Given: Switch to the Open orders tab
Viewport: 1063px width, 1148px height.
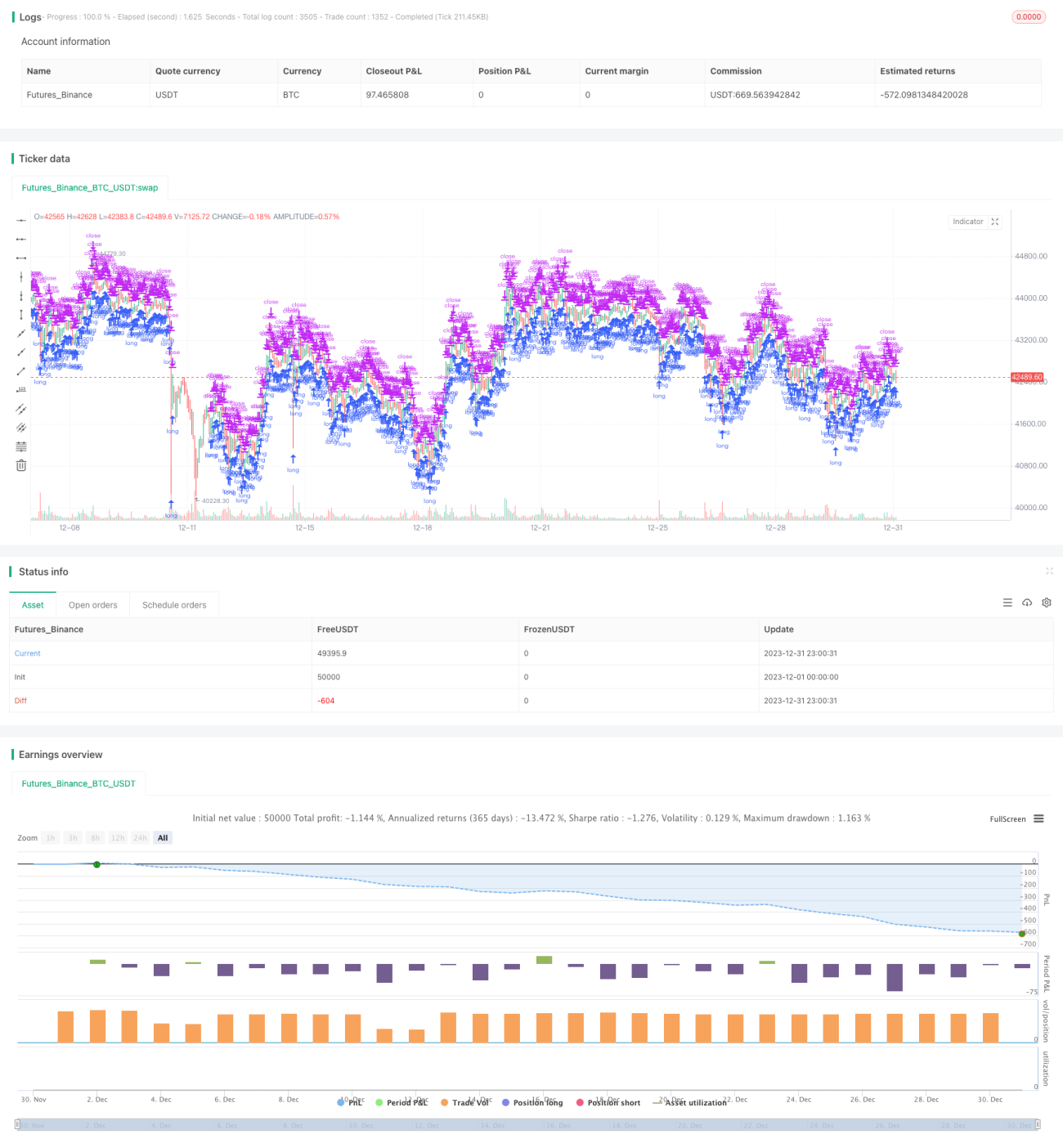Looking at the screenshot, I should click(93, 605).
